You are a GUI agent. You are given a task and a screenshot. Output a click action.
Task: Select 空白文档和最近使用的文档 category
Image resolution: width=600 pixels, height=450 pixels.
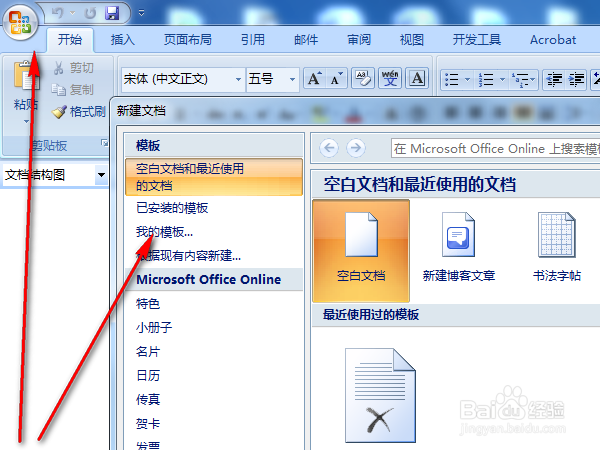(x=214, y=177)
